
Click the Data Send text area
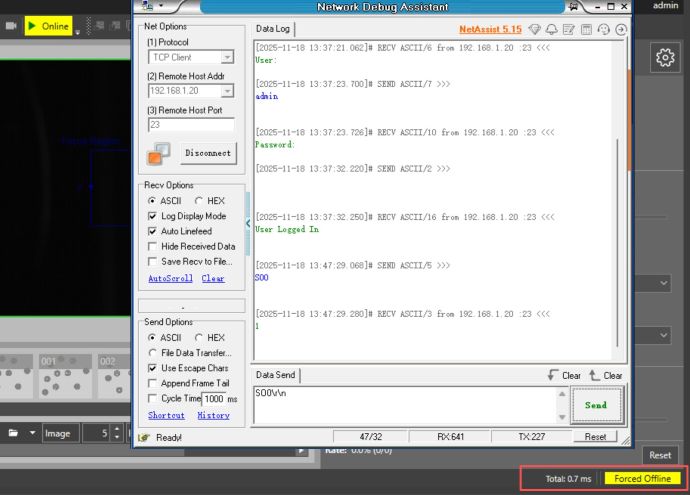coord(406,405)
